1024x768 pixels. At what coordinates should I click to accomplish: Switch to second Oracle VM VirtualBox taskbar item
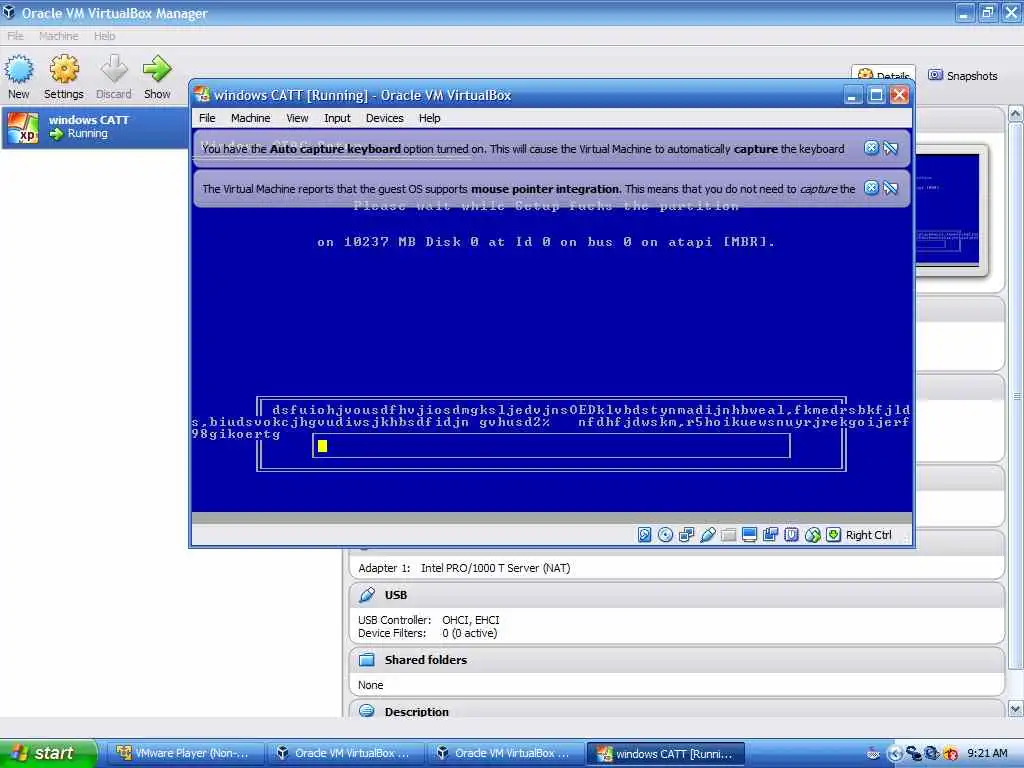pyautogui.click(x=505, y=753)
